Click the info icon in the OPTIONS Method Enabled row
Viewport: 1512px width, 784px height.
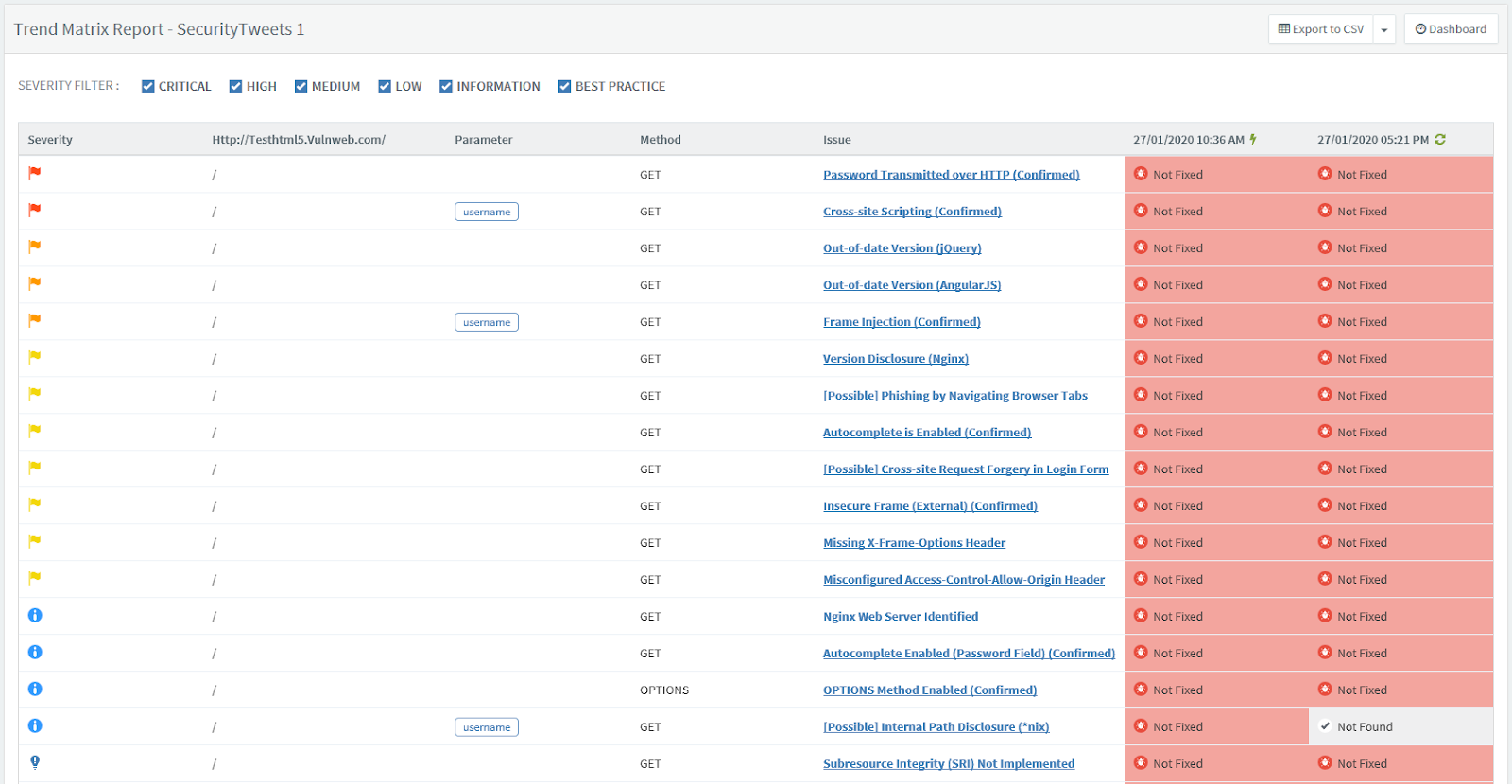(x=35, y=689)
